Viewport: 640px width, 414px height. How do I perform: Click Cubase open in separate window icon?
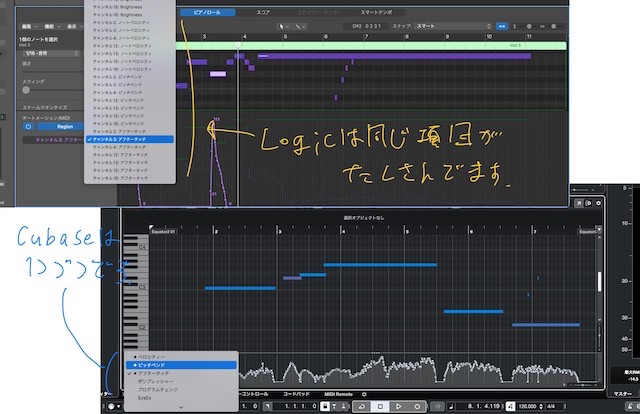579,203
